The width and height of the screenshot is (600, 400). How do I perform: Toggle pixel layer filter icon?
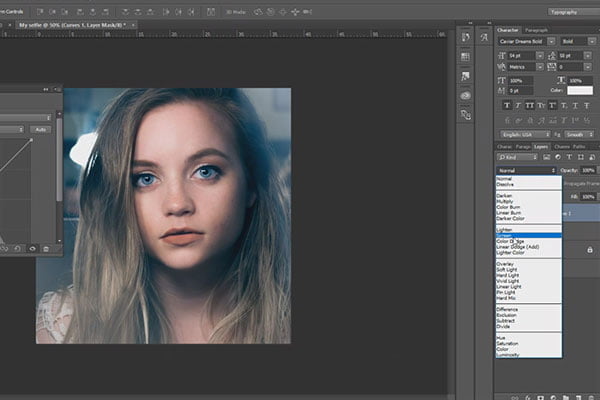point(546,157)
